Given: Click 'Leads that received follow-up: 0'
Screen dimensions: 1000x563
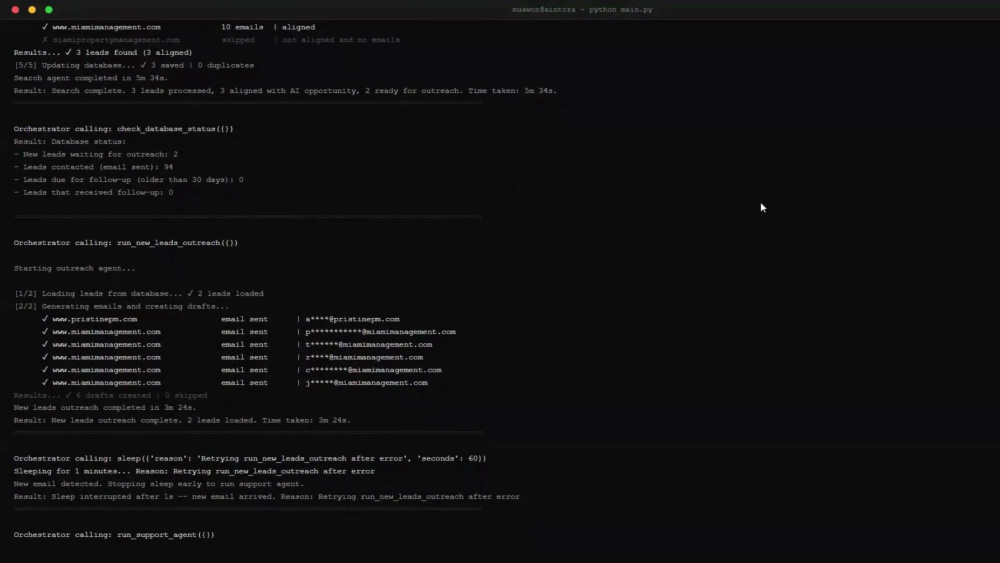Looking at the screenshot, I should (x=93, y=193).
